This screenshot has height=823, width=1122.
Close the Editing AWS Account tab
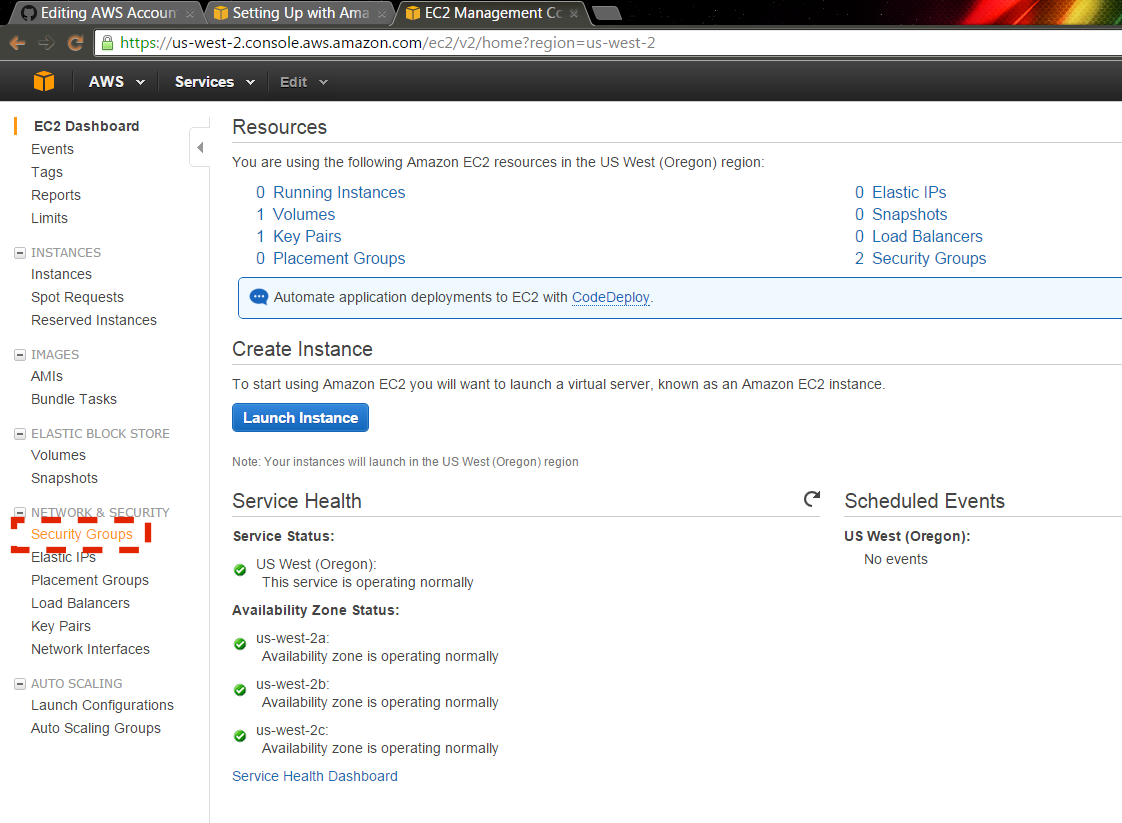[x=190, y=14]
